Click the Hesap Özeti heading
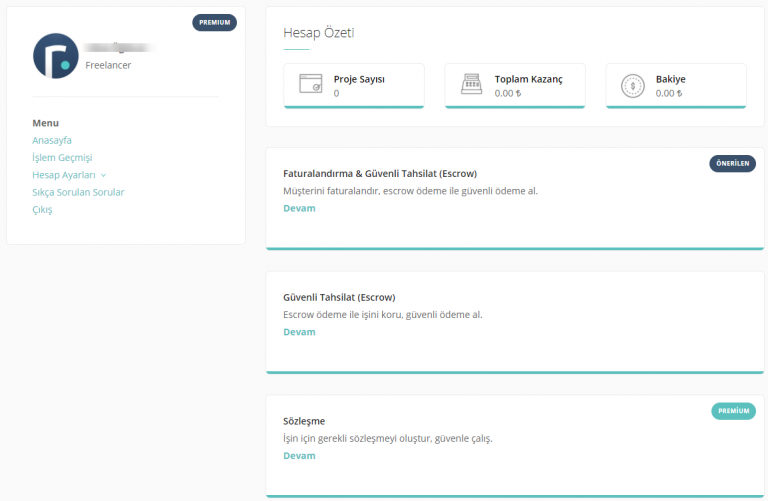Image resolution: width=768 pixels, height=501 pixels. [x=319, y=33]
